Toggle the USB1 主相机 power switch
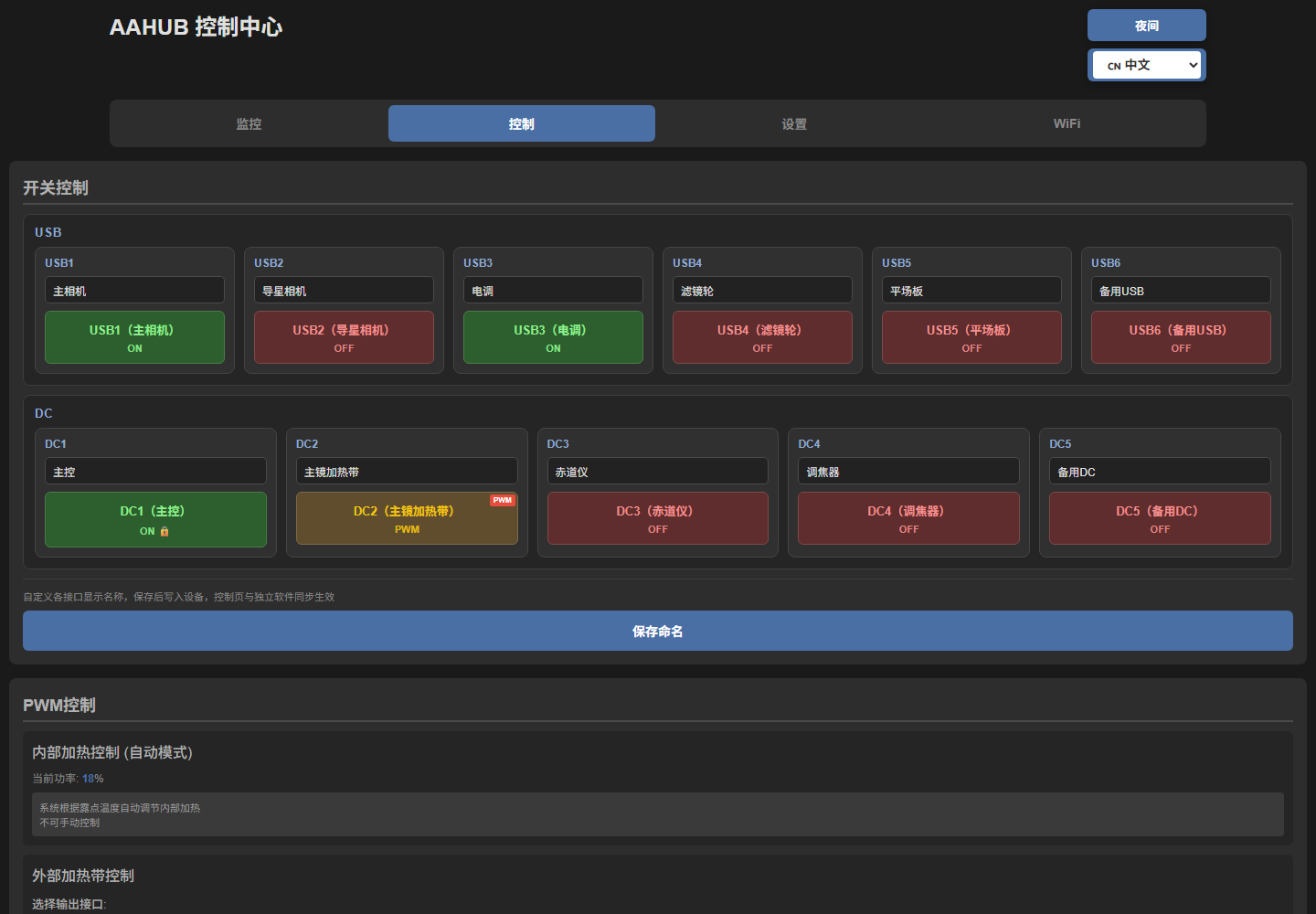 (134, 337)
